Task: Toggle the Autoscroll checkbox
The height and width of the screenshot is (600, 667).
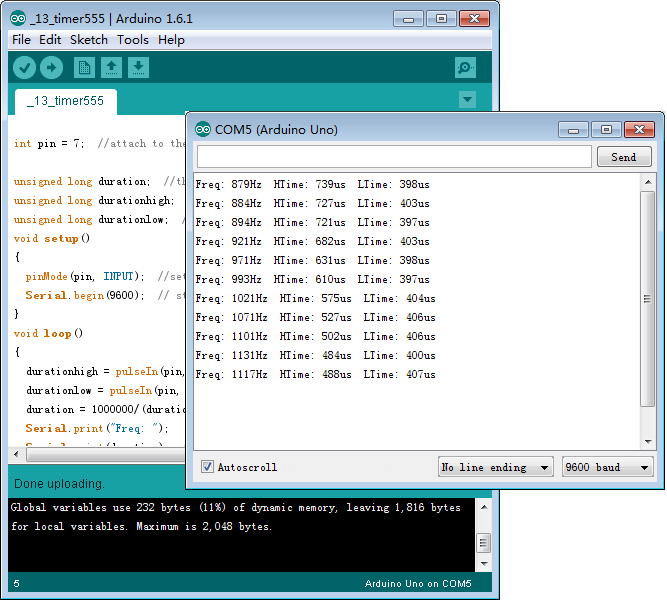Action: [x=207, y=467]
